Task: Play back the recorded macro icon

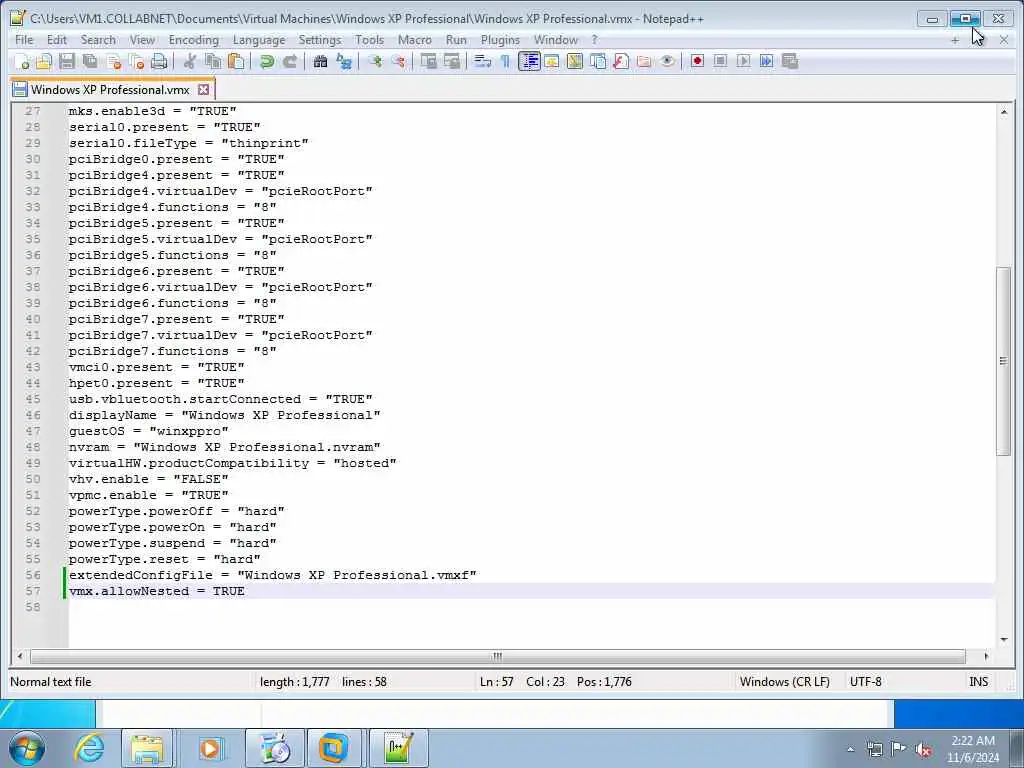Action: [x=743, y=61]
